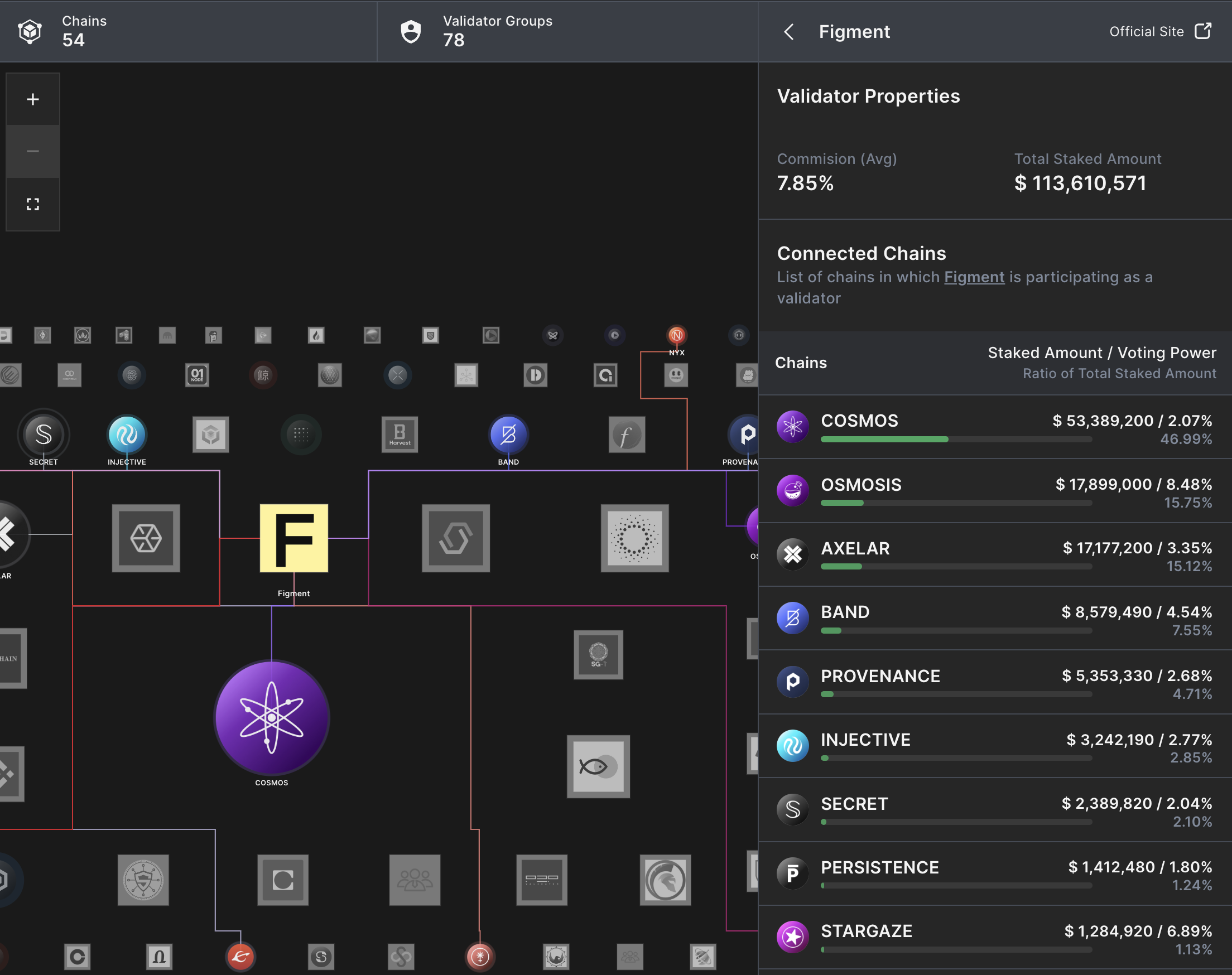Go back using the left chevron
The width and height of the screenshot is (1232, 975).
tap(789, 32)
